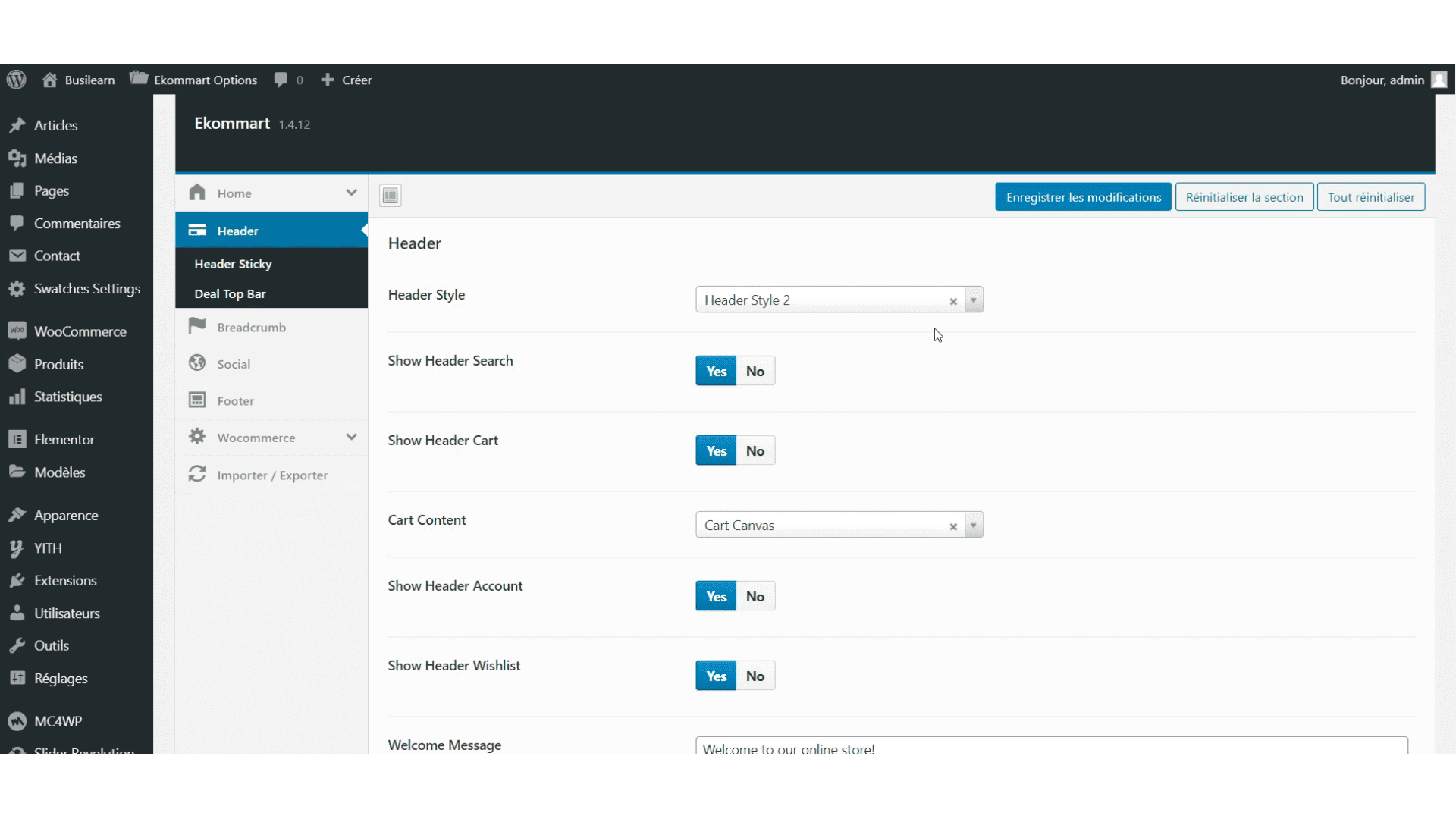Set Show Header Cart to No
1456x819 pixels.
coord(755,450)
